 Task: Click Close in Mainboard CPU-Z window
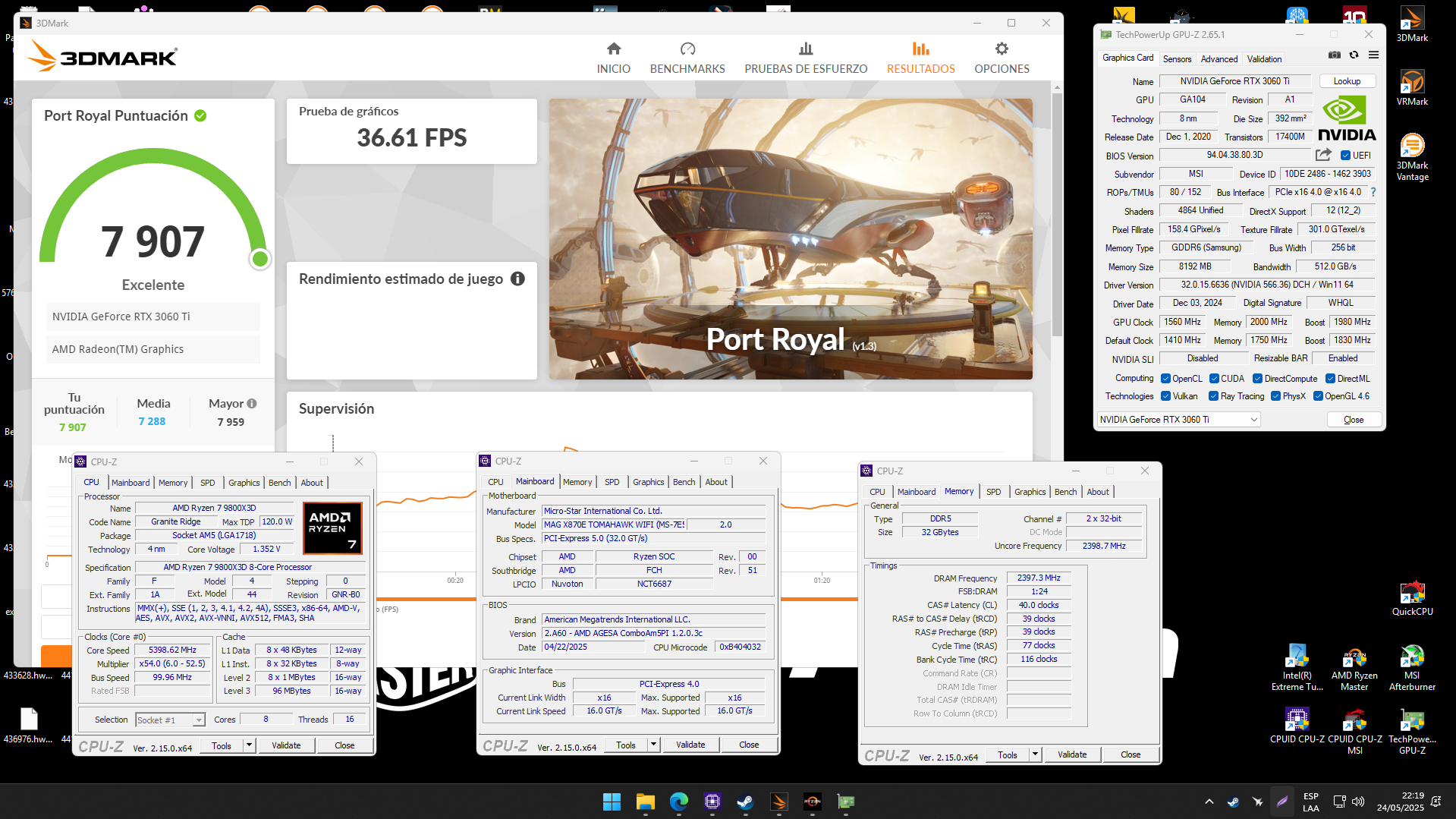[x=749, y=745]
